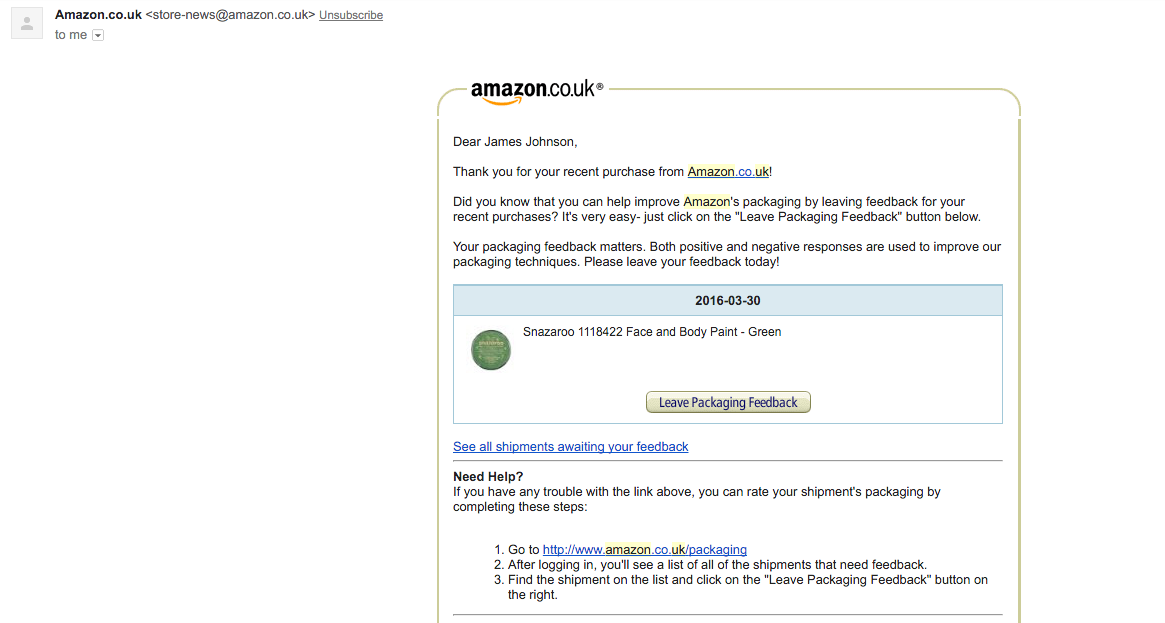Click the Unsubscribe link next to sender address
The height and width of the screenshot is (623, 1165).
[350, 15]
